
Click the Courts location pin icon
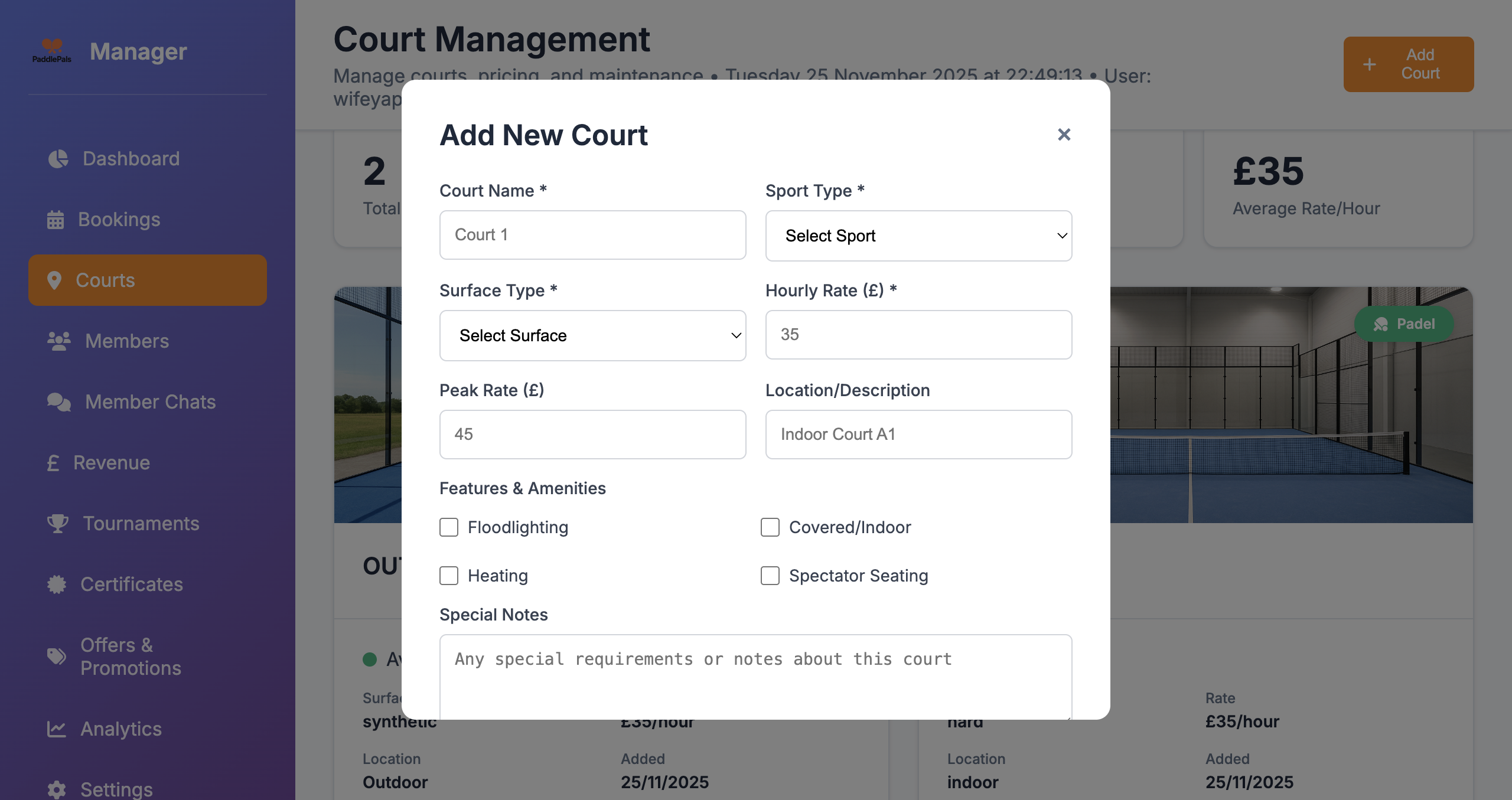point(56,280)
